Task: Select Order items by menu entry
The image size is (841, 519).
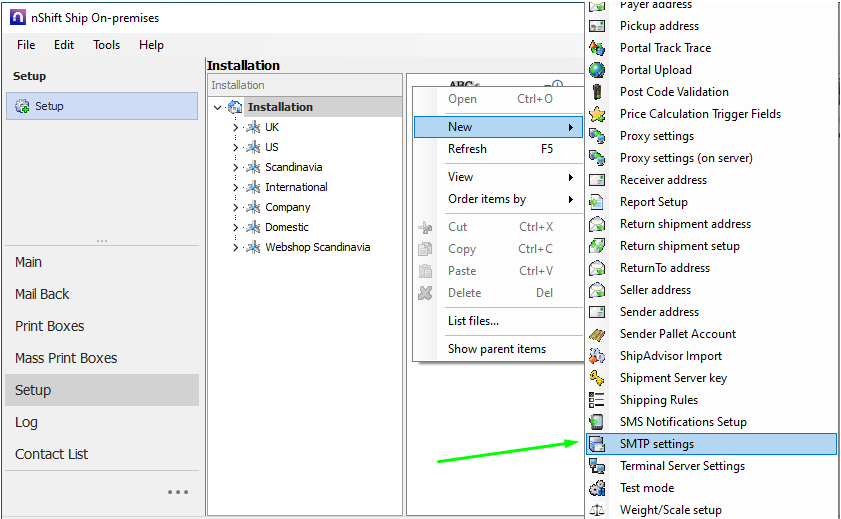Action: (x=498, y=199)
